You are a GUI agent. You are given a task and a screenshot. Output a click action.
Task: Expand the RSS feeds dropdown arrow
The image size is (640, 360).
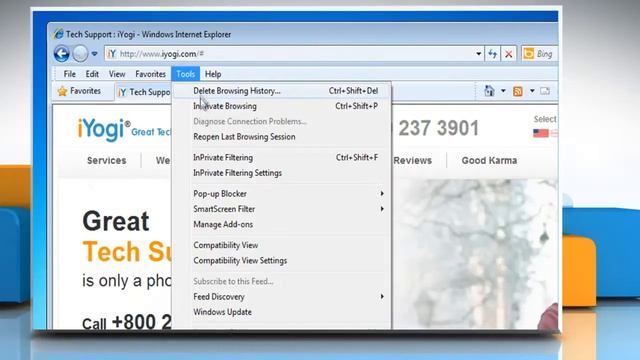532,91
